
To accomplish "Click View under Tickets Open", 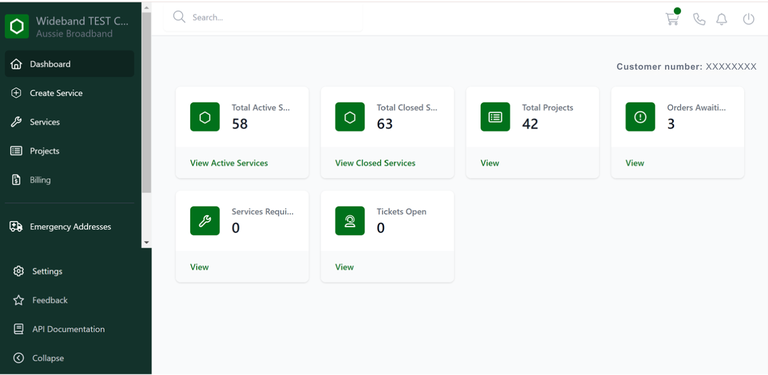I will 344,267.
